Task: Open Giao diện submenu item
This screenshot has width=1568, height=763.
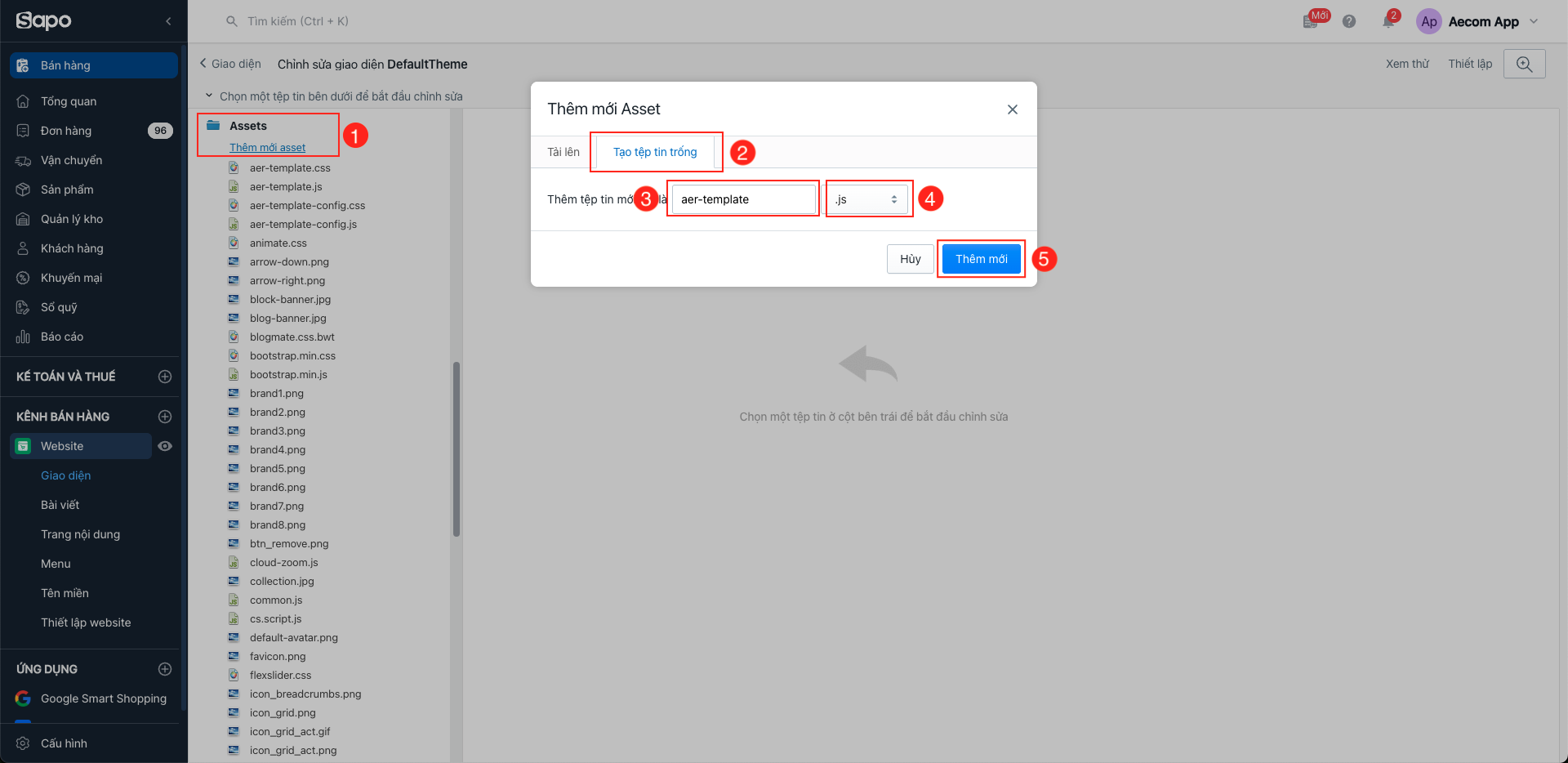Action: 66,475
